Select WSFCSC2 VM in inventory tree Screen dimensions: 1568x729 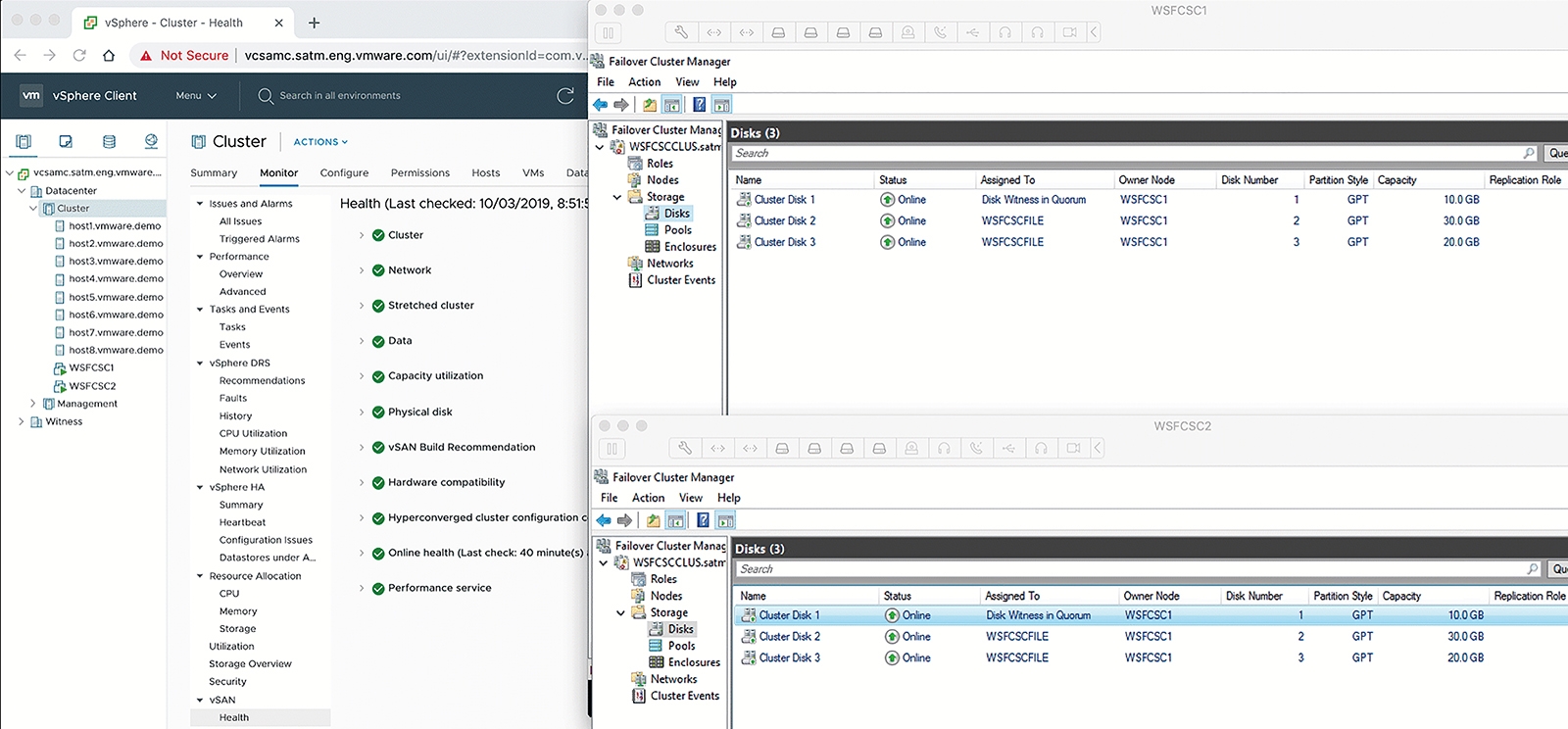(92, 386)
